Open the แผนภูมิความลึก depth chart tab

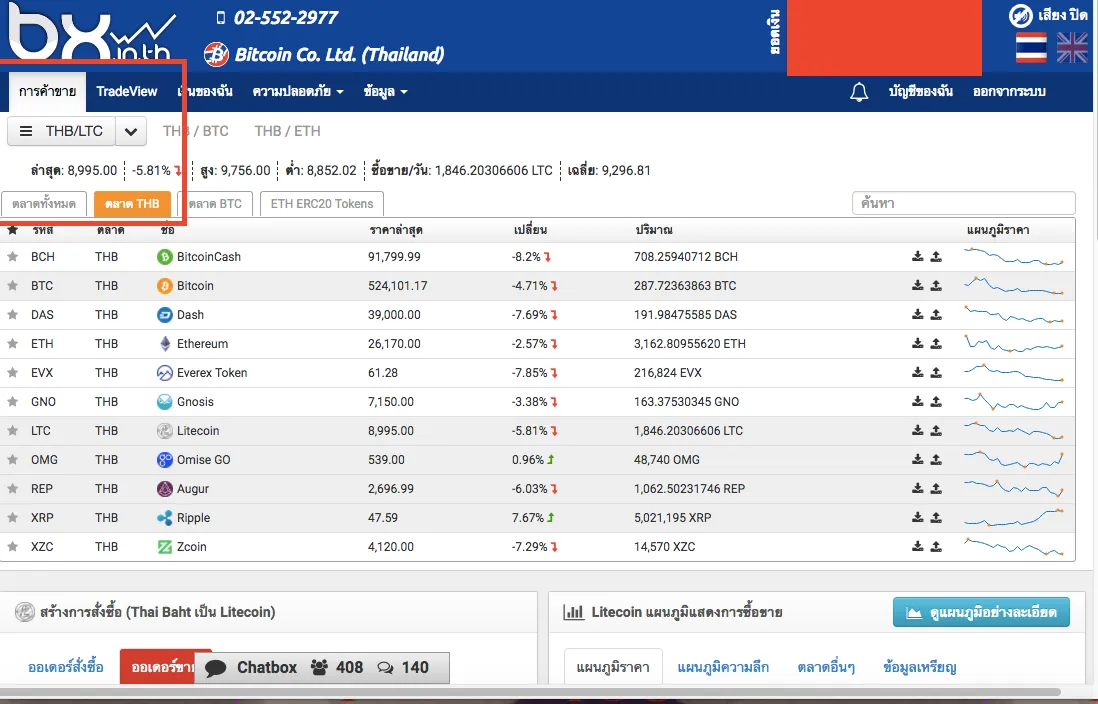coord(723,667)
